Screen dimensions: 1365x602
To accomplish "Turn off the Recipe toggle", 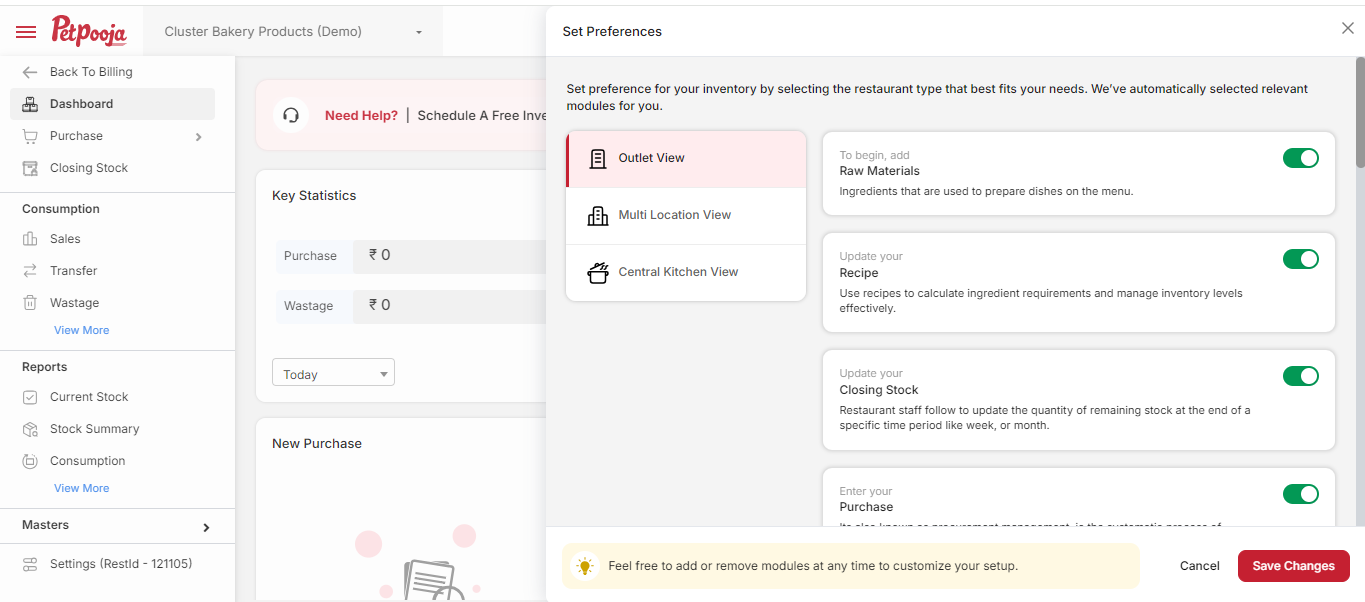I will coord(1300,259).
